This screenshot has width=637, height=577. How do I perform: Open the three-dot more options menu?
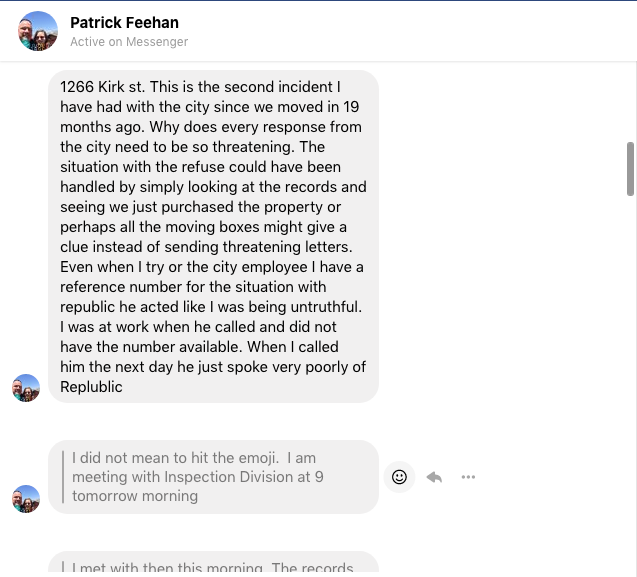[468, 477]
